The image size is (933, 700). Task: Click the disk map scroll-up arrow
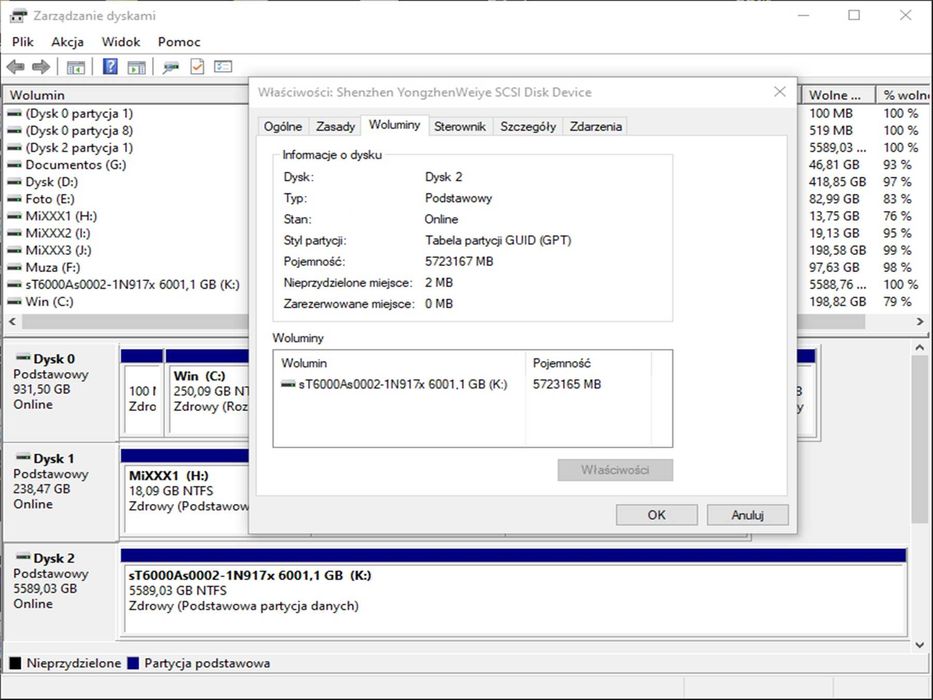920,348
